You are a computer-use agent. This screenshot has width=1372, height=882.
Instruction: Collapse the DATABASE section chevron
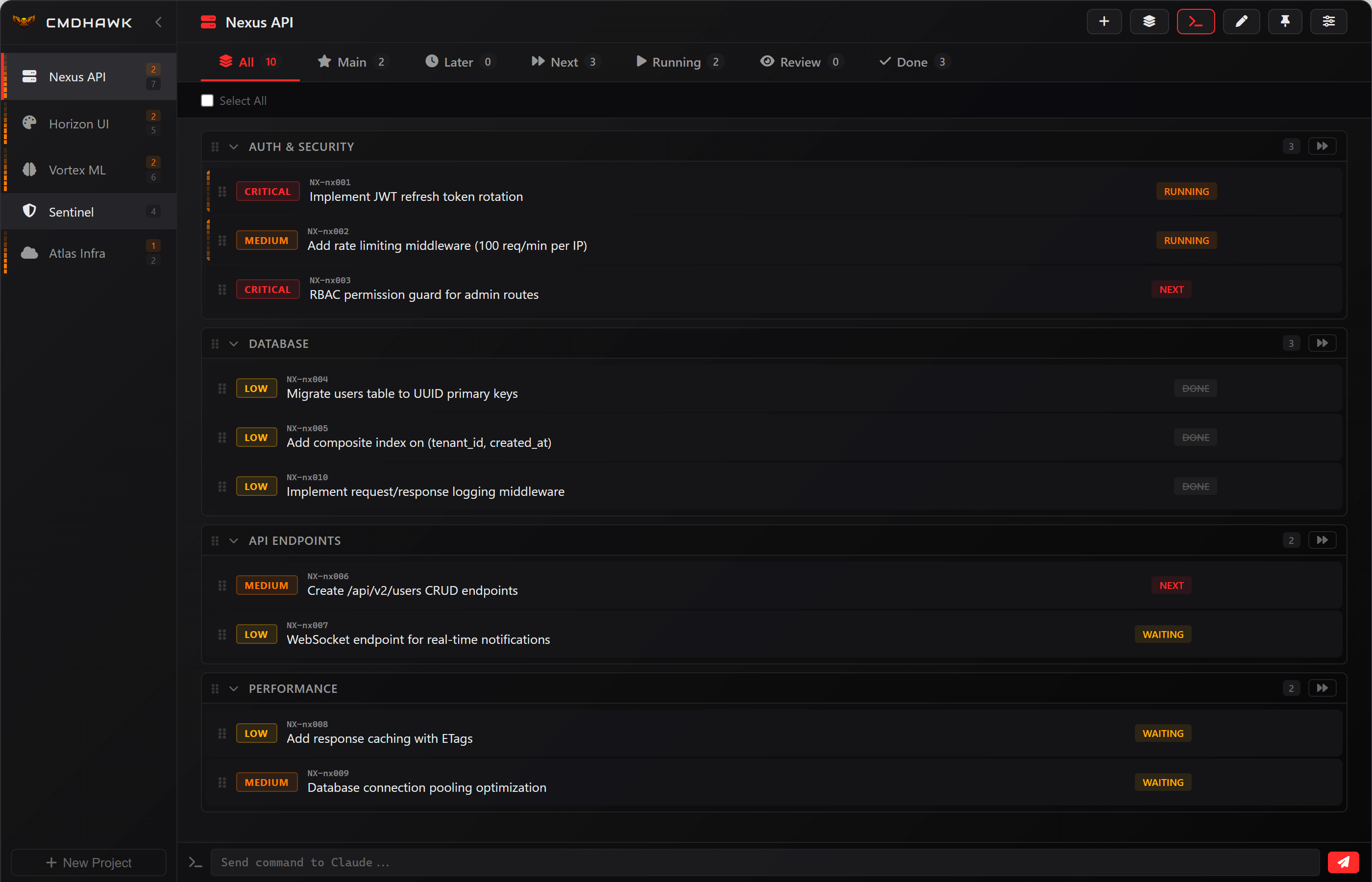234,343
